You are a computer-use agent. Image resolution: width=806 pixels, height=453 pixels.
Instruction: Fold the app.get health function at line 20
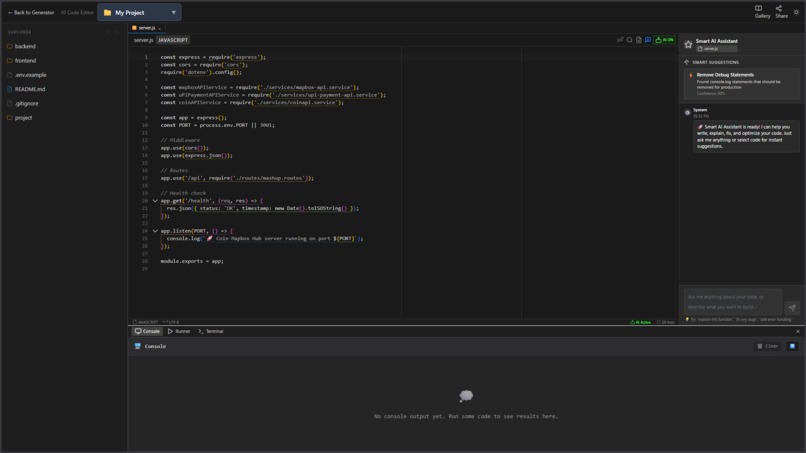155,201
